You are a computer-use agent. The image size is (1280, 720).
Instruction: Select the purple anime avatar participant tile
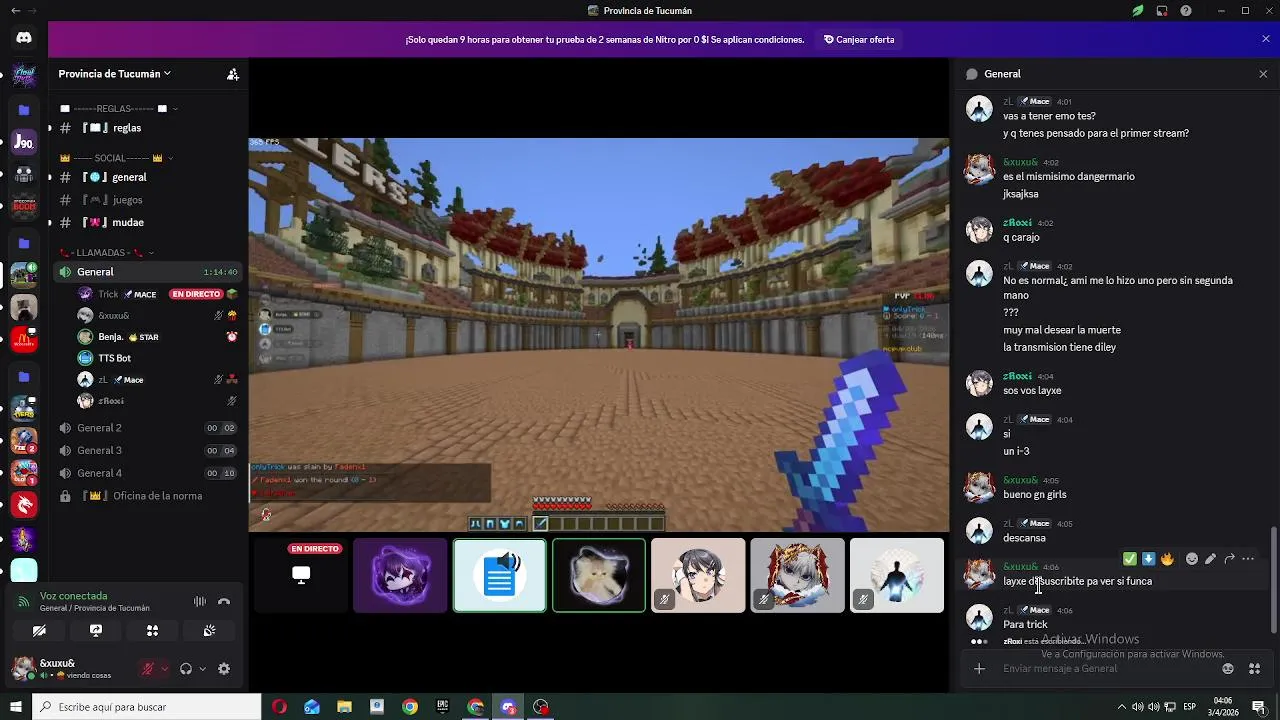coord(400,575)
